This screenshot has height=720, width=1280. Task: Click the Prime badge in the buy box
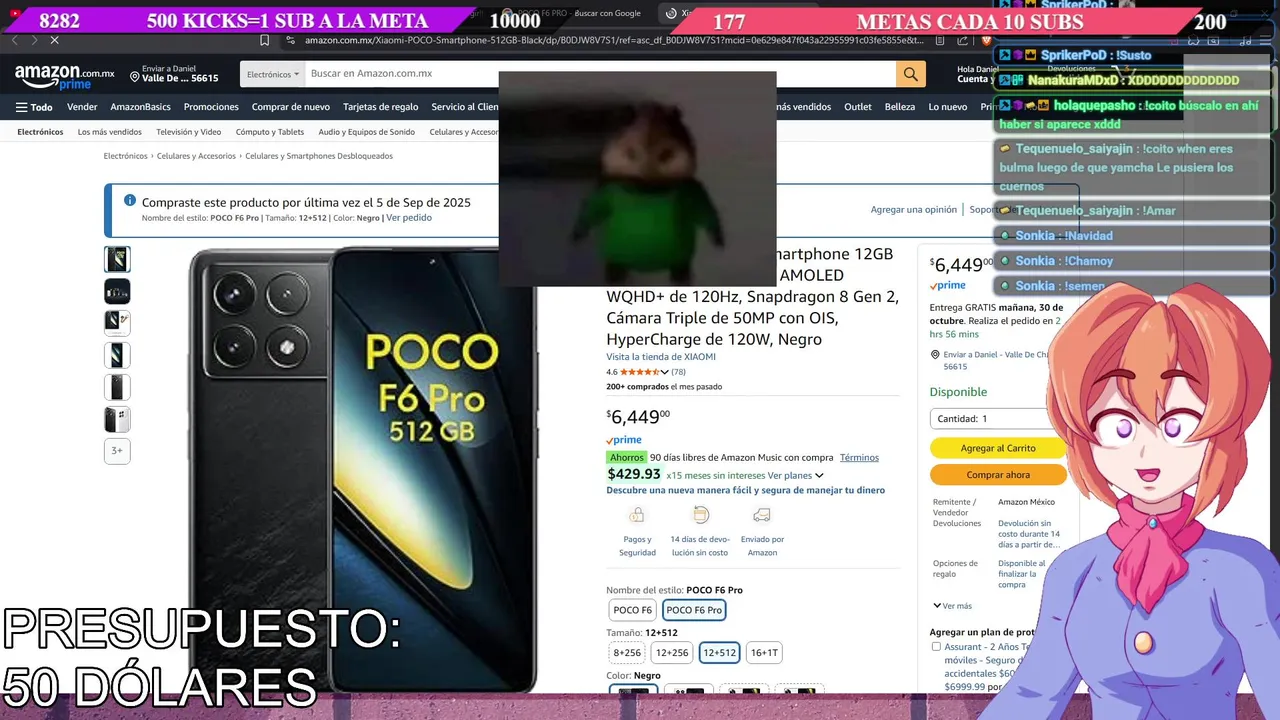[948, 286]
